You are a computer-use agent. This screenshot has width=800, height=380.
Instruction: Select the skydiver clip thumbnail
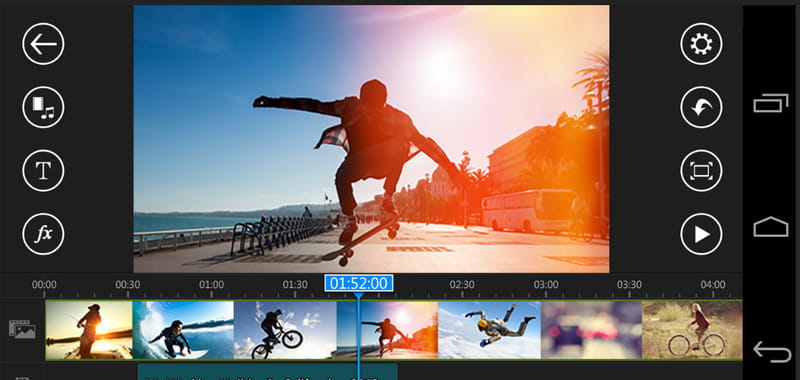(489, 330)
